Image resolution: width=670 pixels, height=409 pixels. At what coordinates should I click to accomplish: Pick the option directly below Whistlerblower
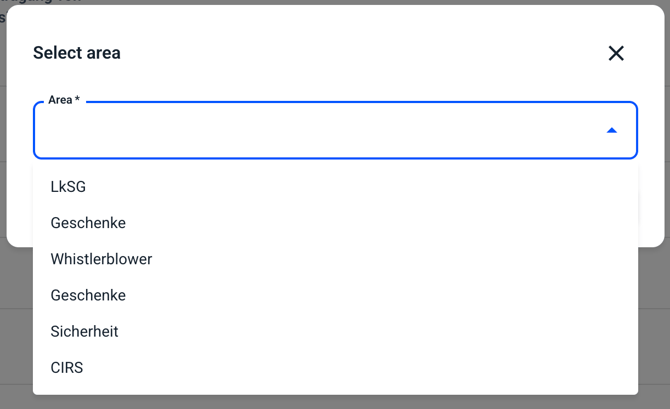pyautogui.click(x=88, y=295)
